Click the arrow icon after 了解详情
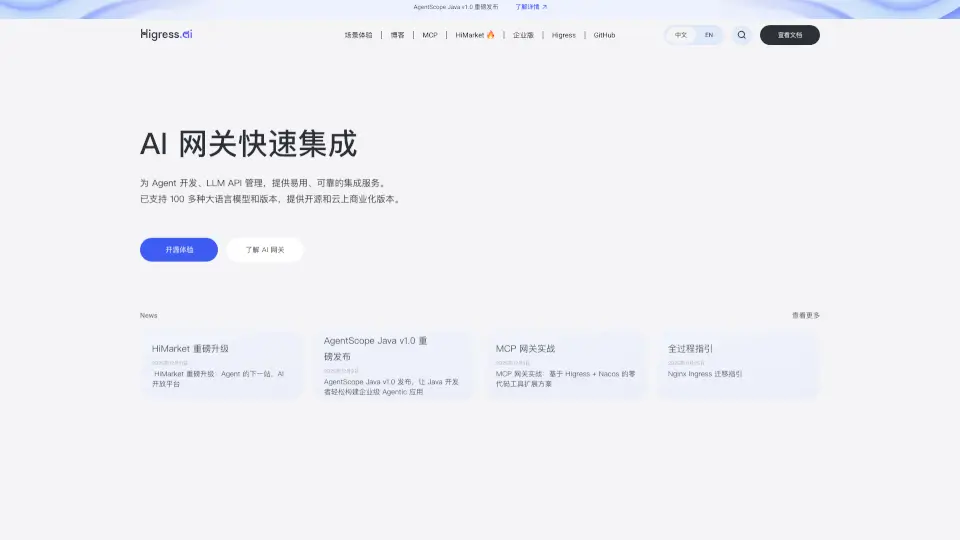The image size is (960, 540). pyautogui.click(x=544, y=7)
